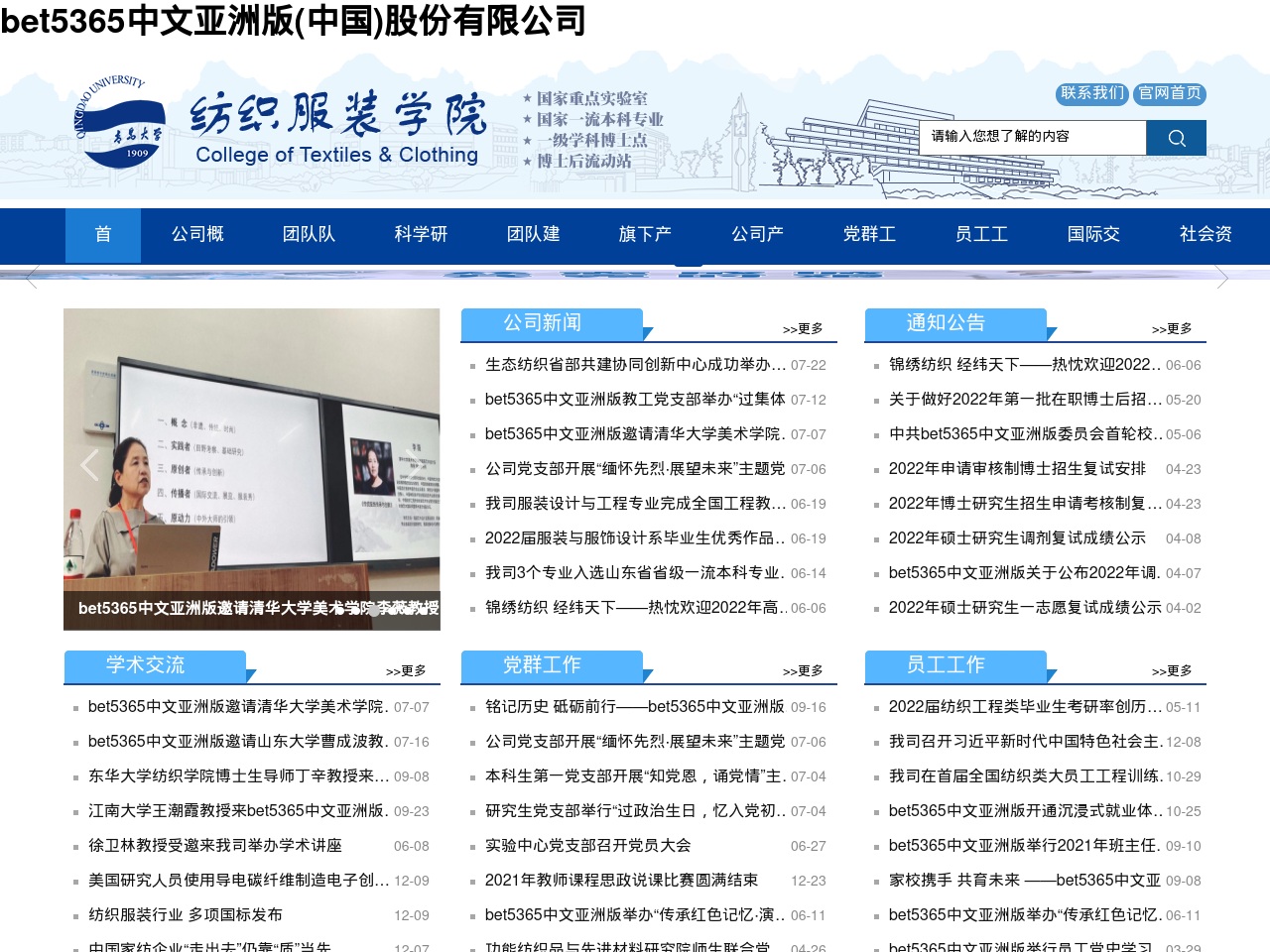Image resolution: width=1270 pixels, height=952 pixels.
Task: Open notice 2022年硕士研究生一志愿复试成绩公示
Action: click(x=1025, y=608)
